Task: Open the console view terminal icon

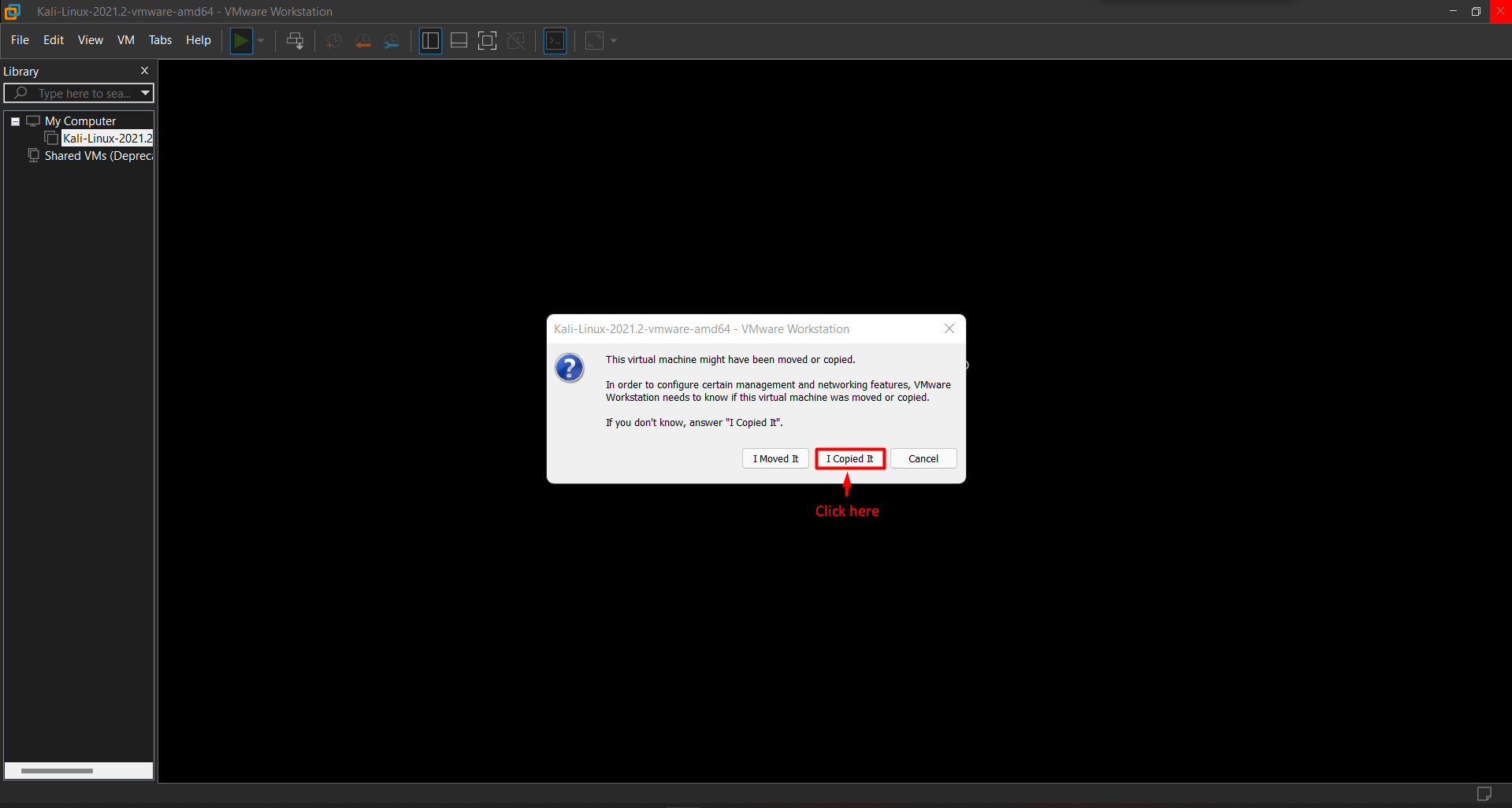Action: 555,41
